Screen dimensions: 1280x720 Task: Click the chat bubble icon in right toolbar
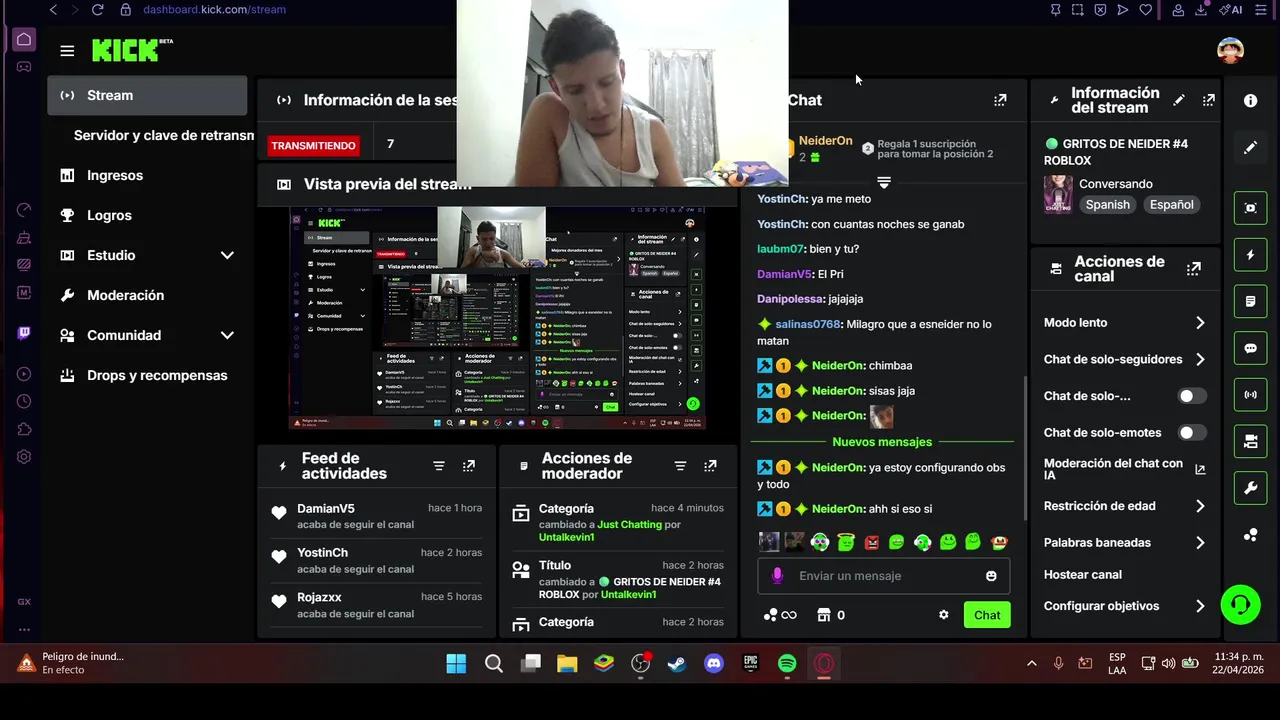click(x=1250, y=348)
